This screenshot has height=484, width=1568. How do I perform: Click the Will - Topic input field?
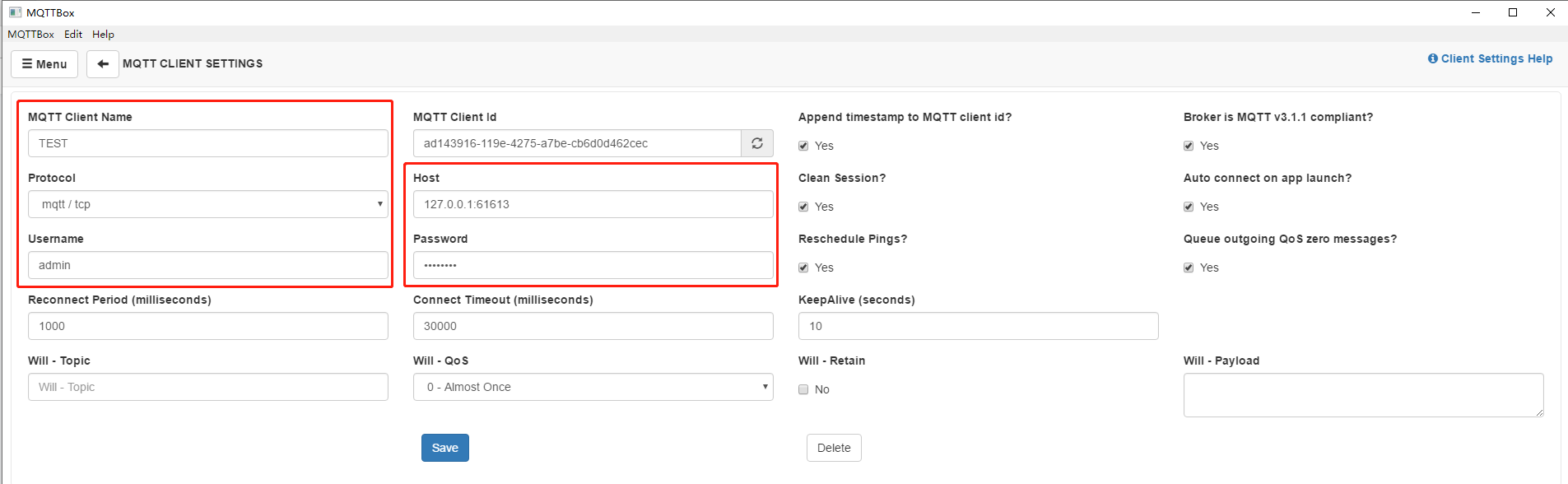point(208,387)
